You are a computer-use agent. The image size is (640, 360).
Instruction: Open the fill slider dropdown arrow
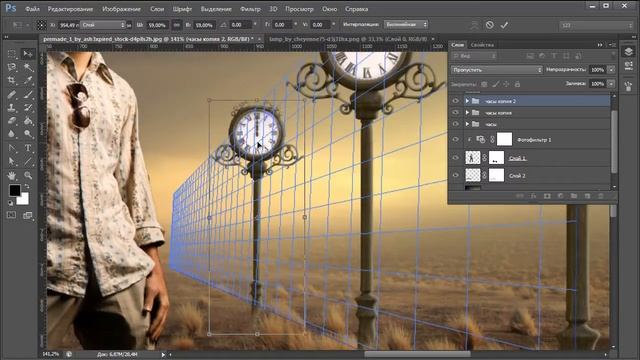611,84
